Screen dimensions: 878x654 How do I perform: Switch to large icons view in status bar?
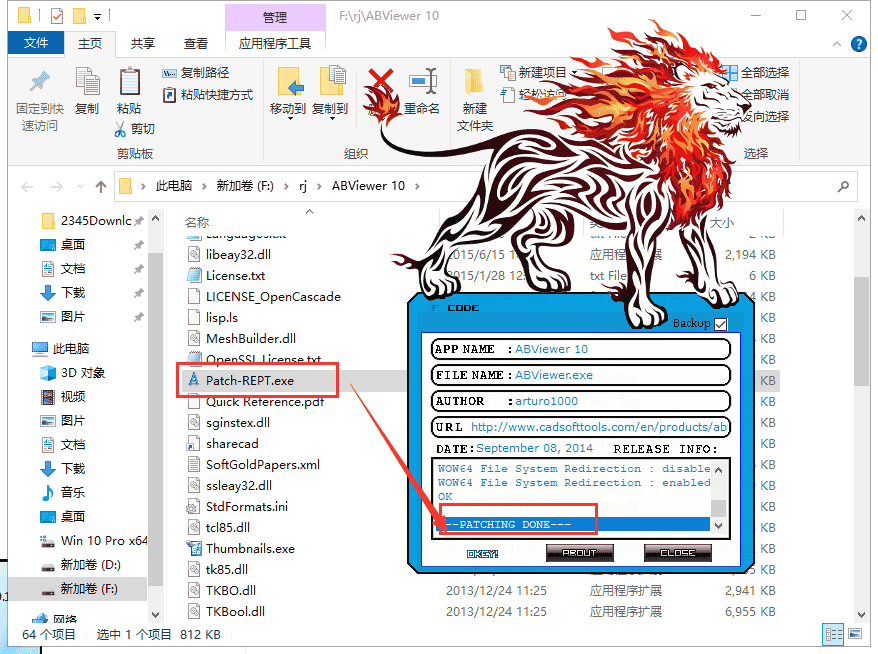855,634
